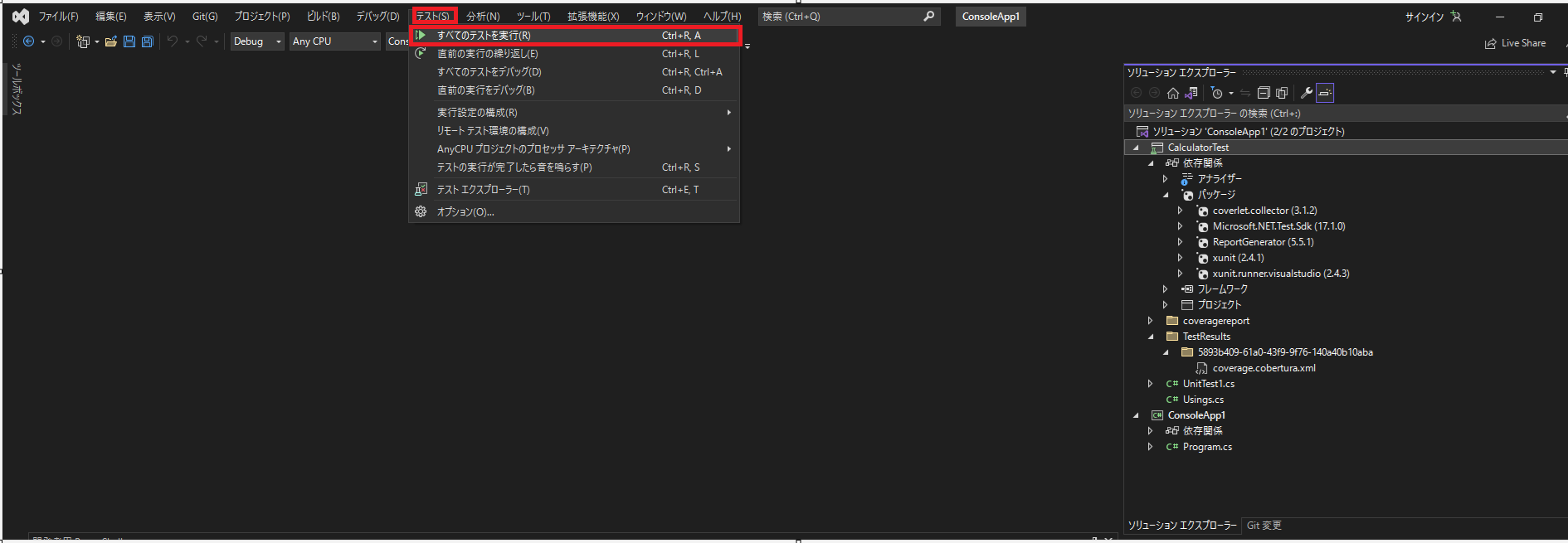Toggle preview selected items icon

1325,93
